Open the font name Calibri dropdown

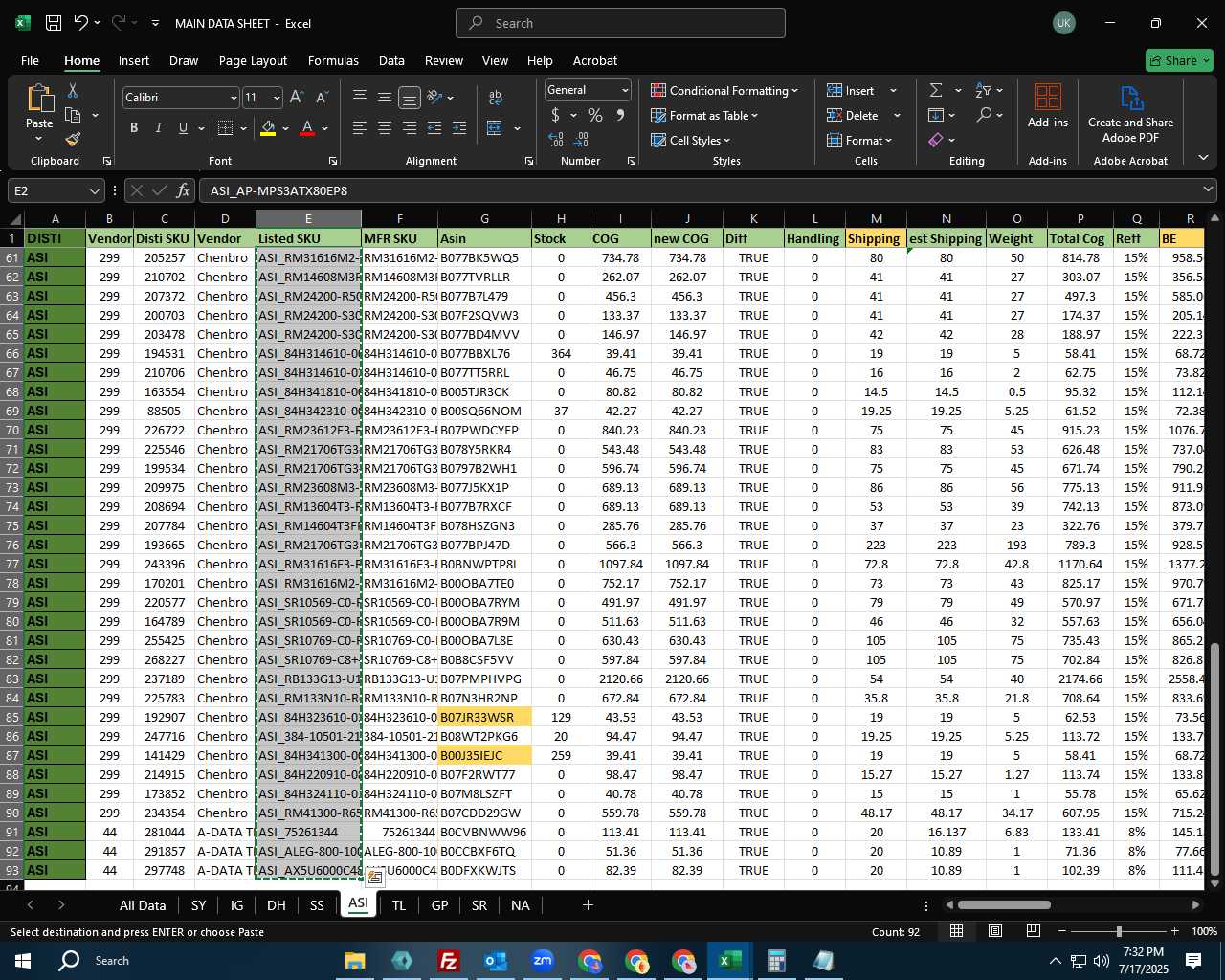click(234, 98)
